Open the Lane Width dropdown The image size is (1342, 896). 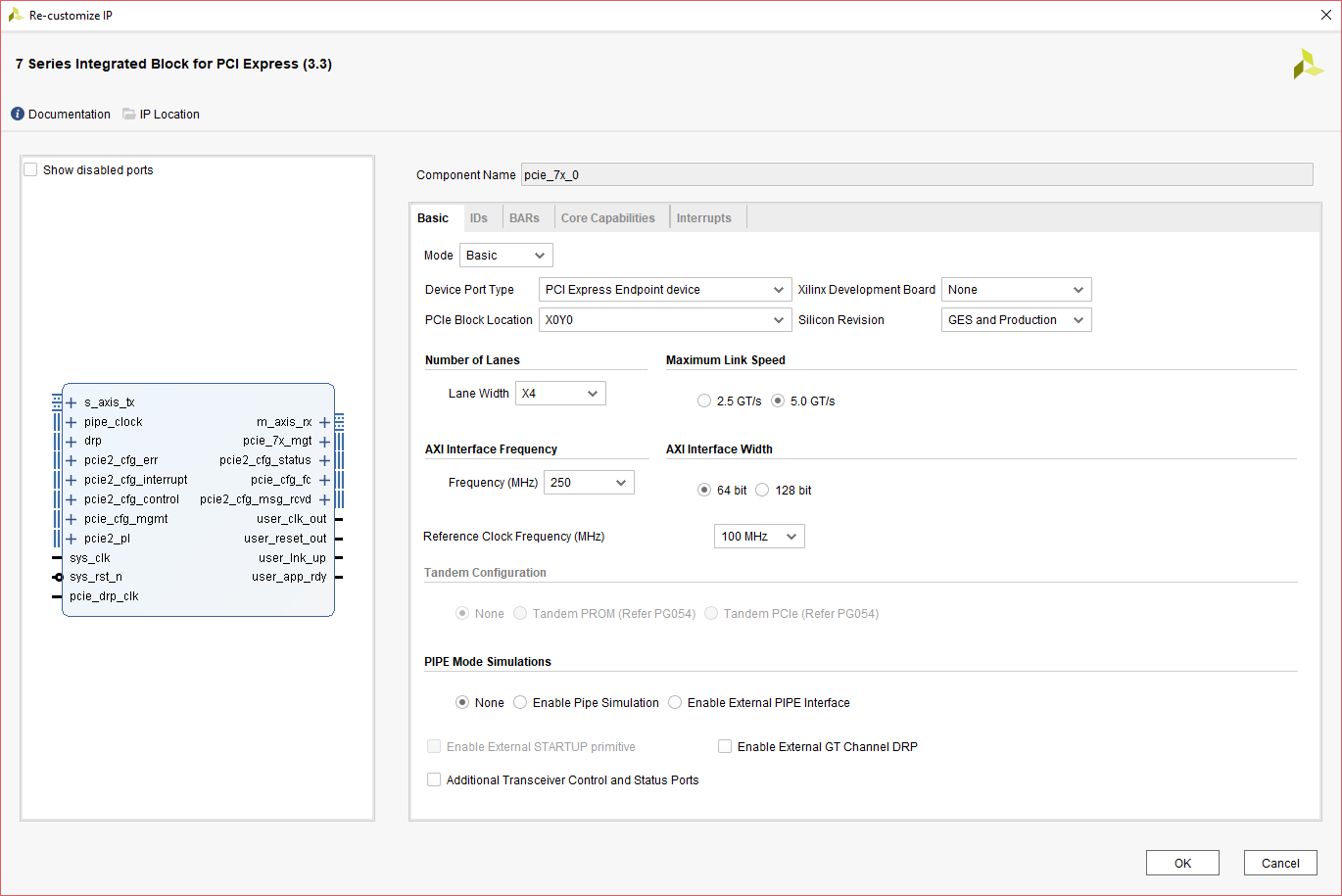pos(560,394)
